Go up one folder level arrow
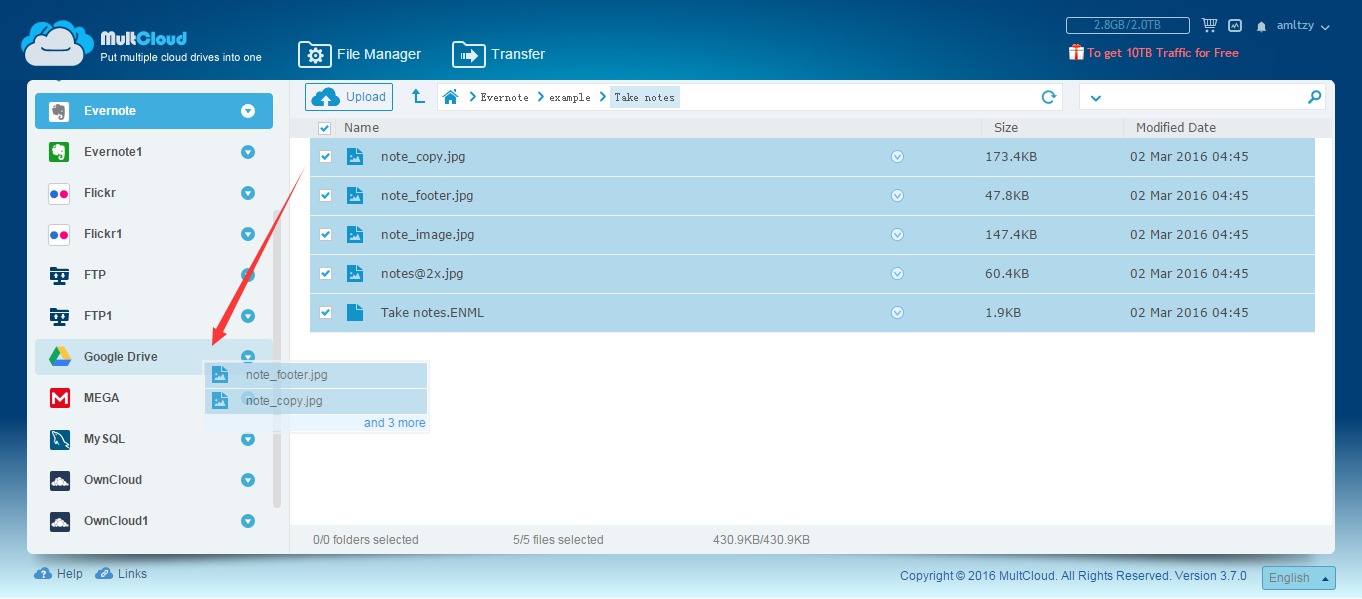1362x599 pixels. pyautogui.click(x=418, y=97)
